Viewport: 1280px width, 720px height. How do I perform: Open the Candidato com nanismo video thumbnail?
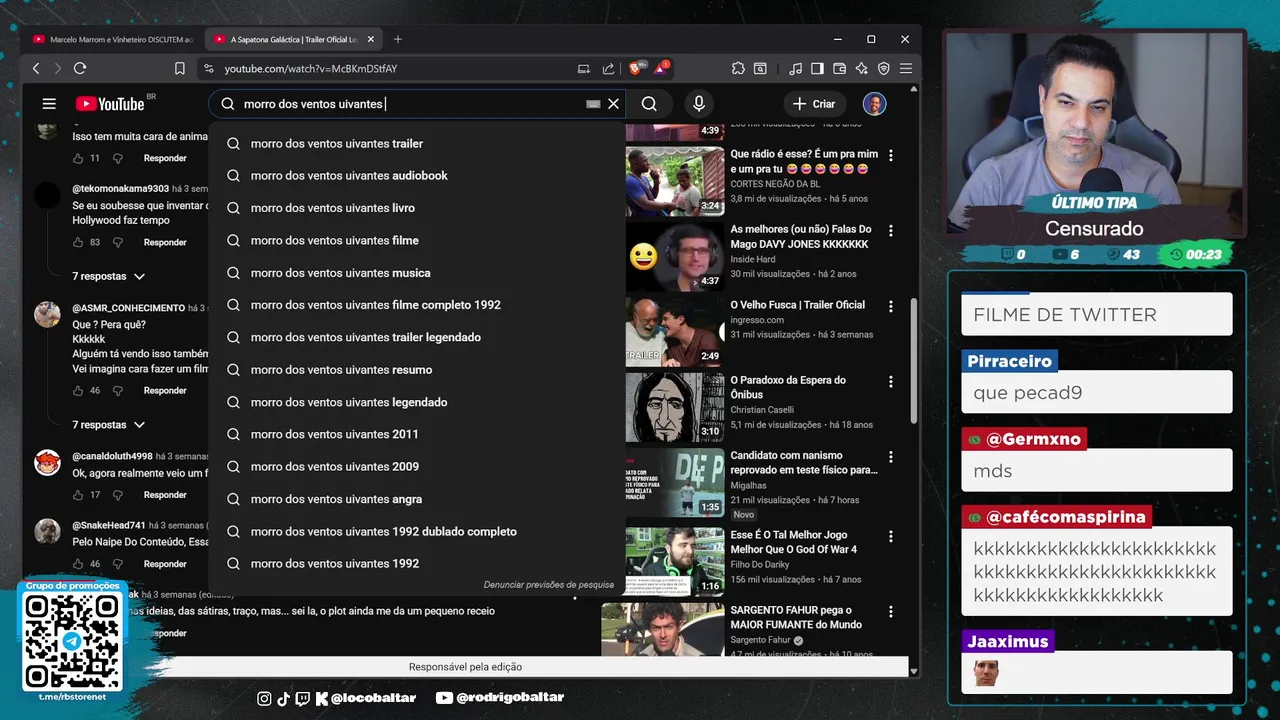pos(674,482)
